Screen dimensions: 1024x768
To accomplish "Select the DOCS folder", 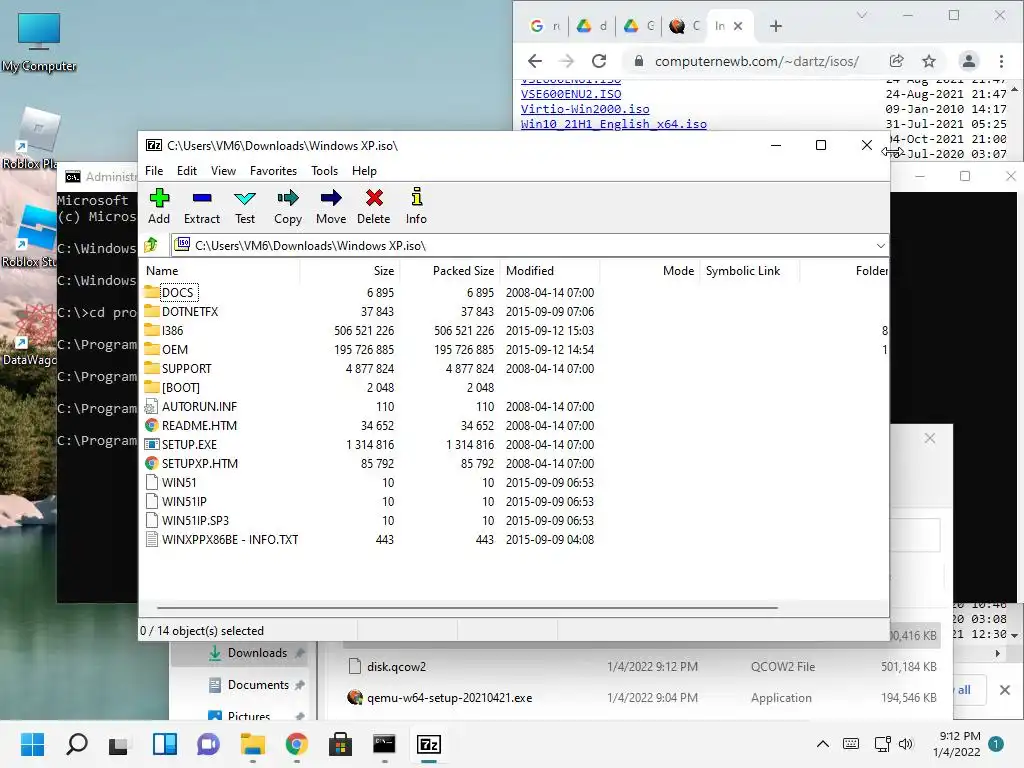I will pos(178,293).
